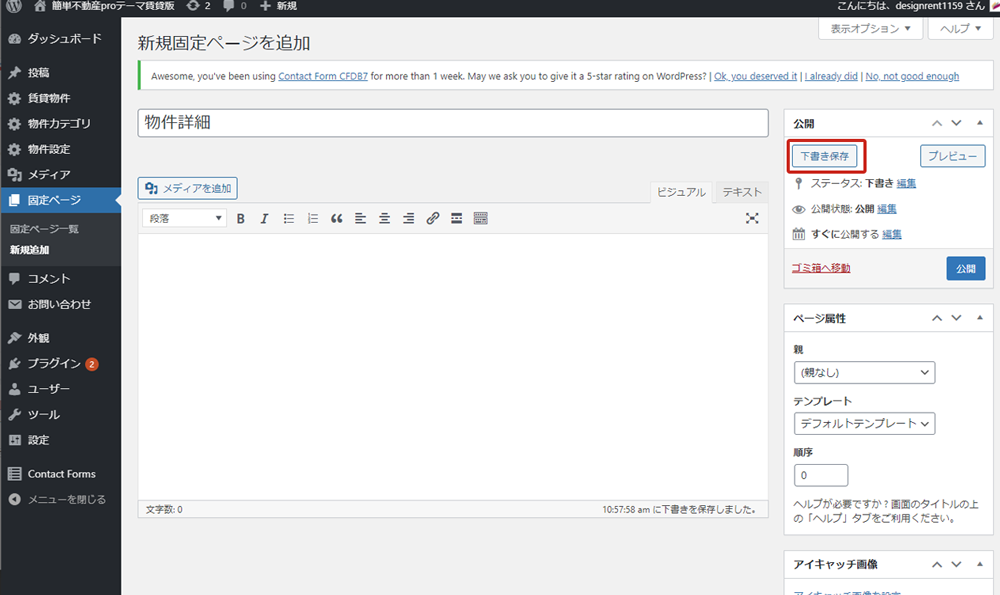This screenshot has width=1000, height=595.
Task: Click the Bold formatting icon
Action: (241, 218)
